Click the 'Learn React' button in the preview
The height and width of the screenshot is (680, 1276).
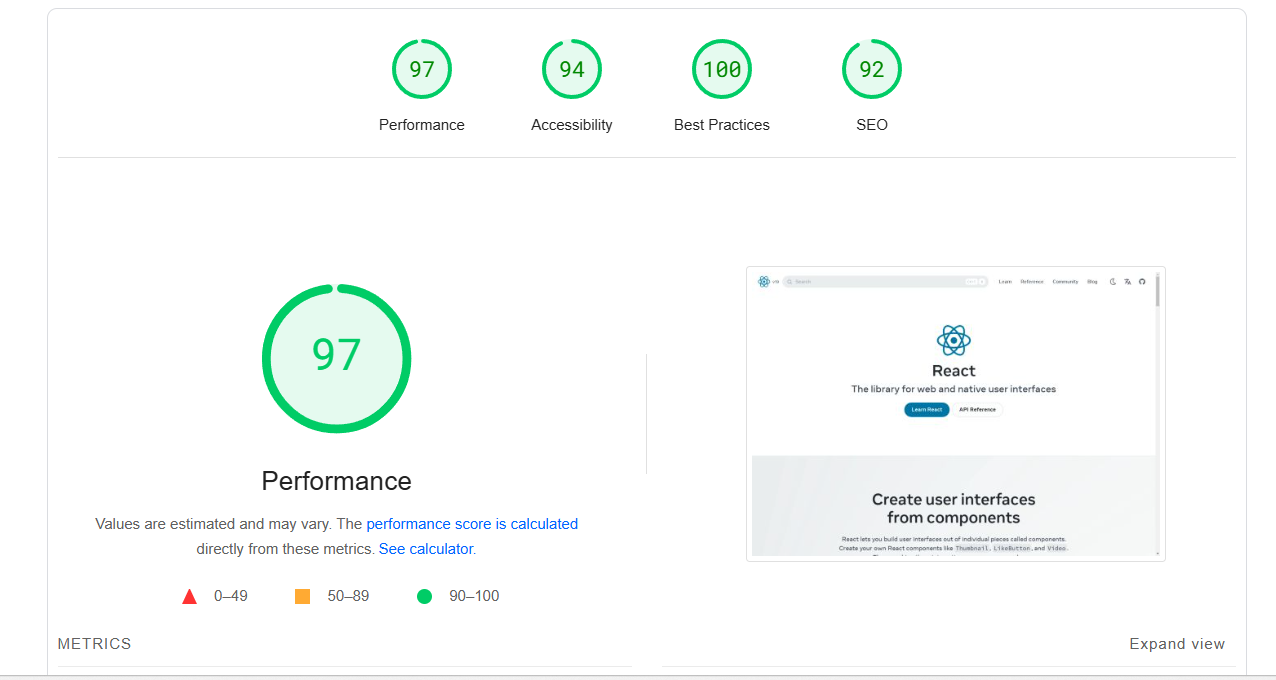coord(927,409)
